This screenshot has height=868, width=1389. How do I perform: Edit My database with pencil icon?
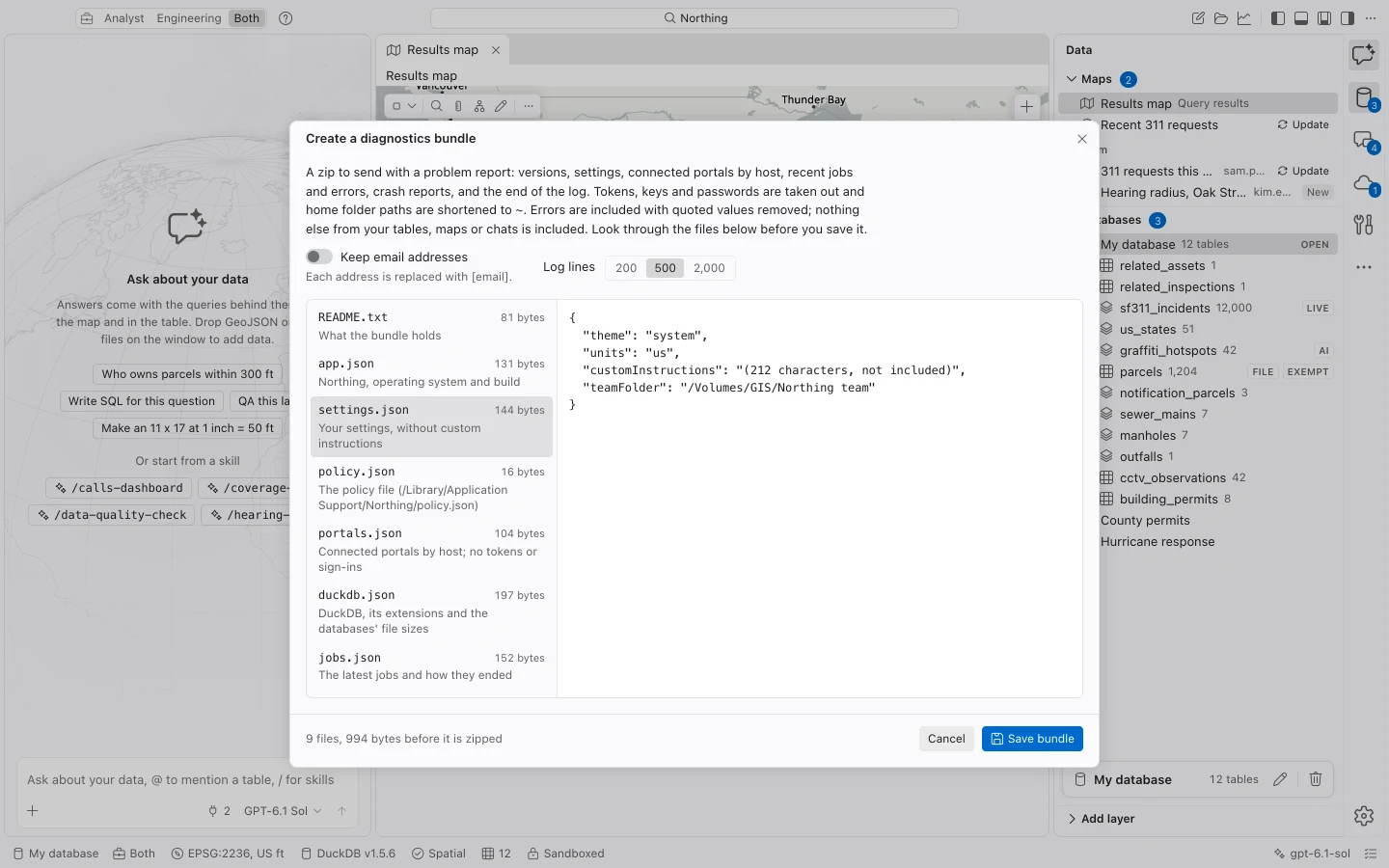coord(1280,779)
